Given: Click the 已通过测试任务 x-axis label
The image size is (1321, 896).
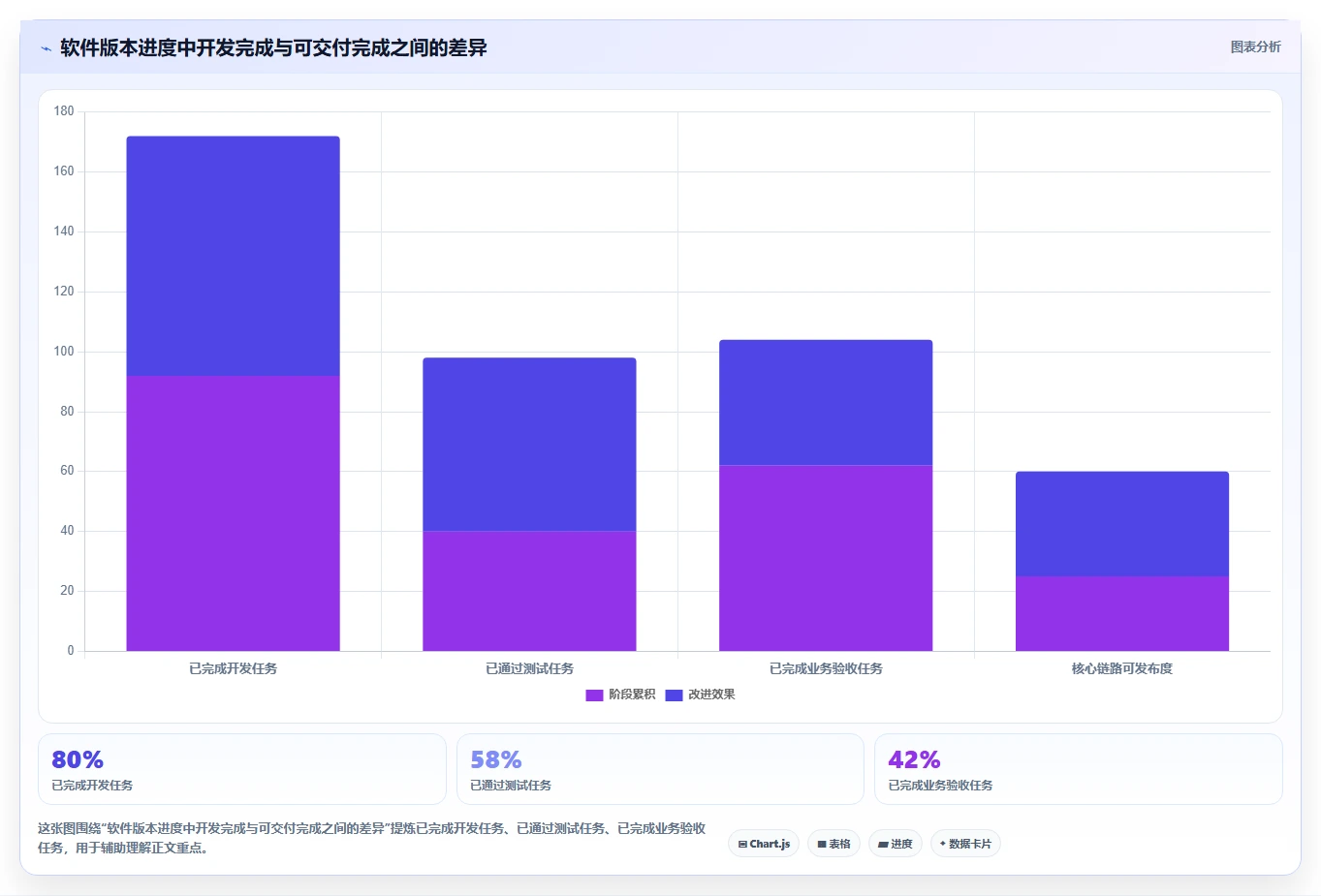Looking at the screenshot, I should 529,668.
